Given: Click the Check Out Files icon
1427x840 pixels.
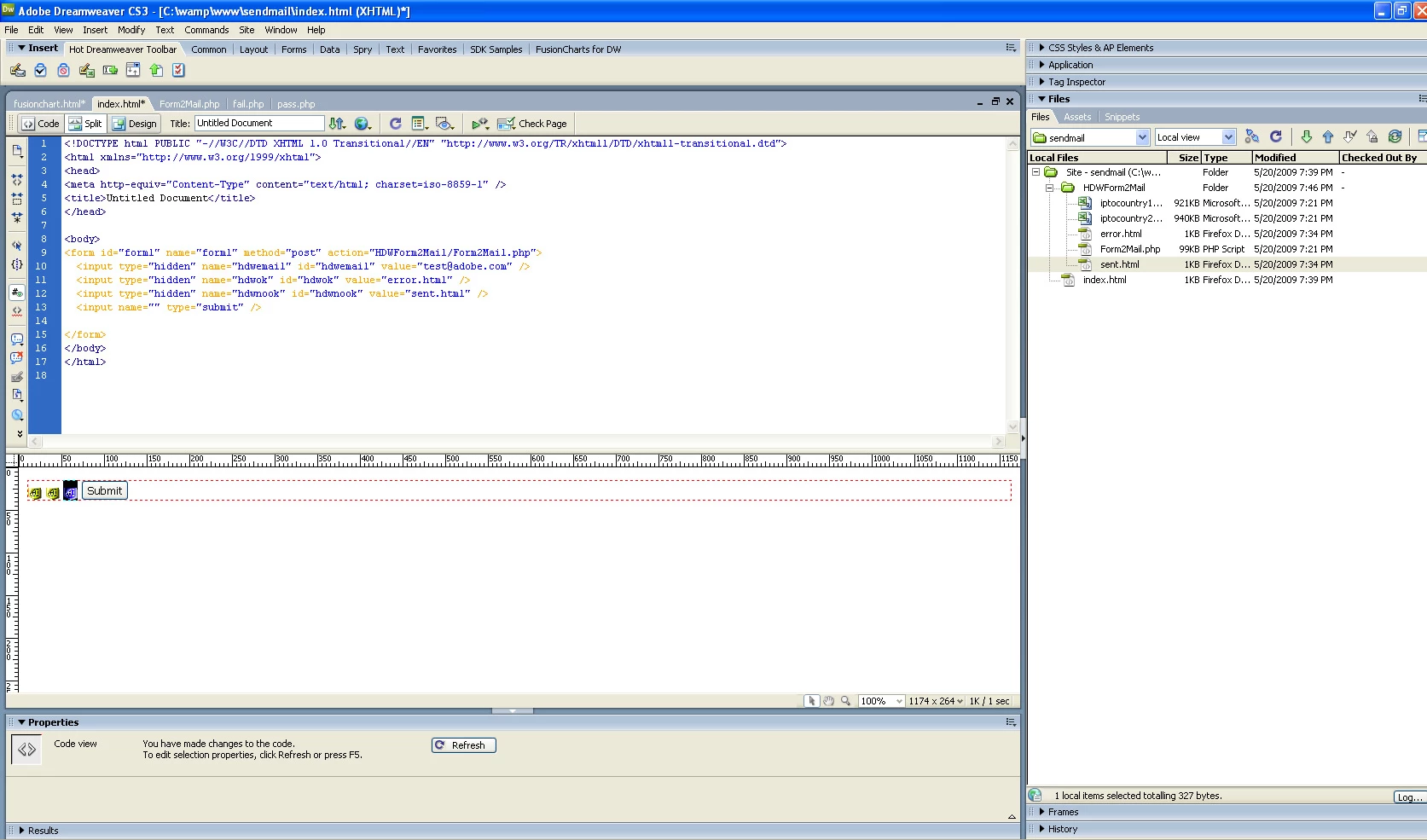Looking at the screenshot, I should pos(1350,136).
